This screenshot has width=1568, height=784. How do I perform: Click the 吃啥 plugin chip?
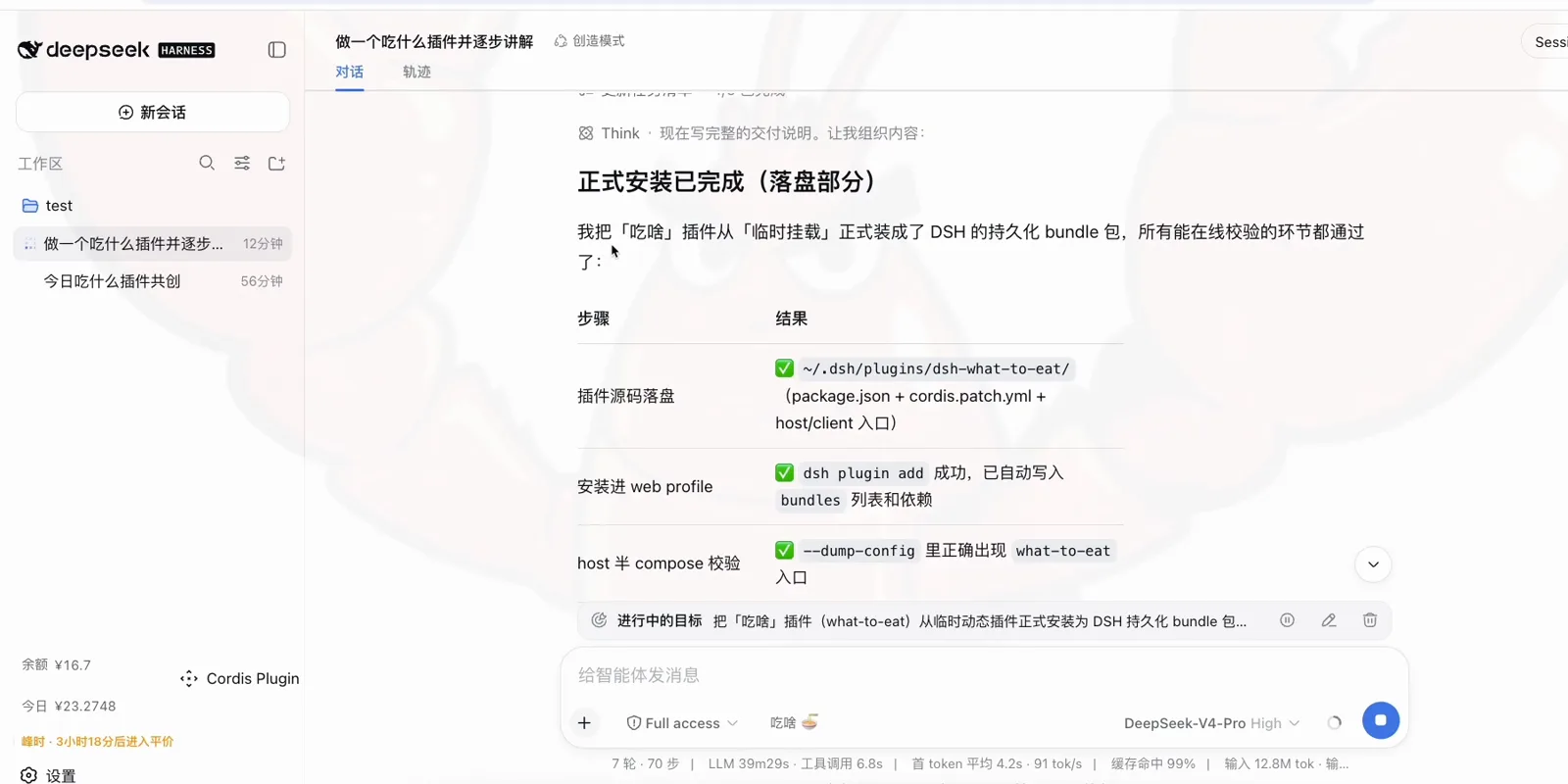point(794,722)
